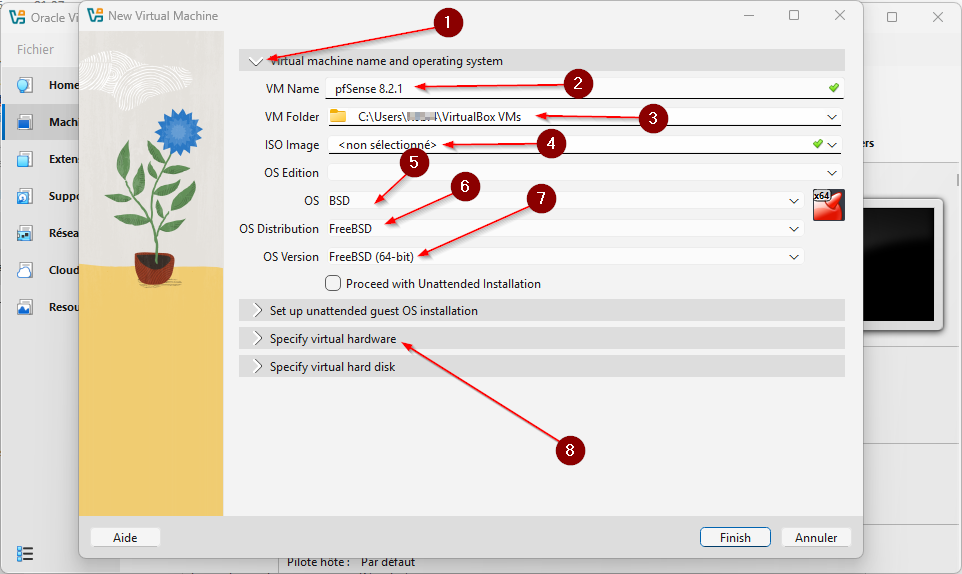This screenshot has height=574, width=962.
Task: Select the Machines icon in the sidebar
Action: [24, 122]
